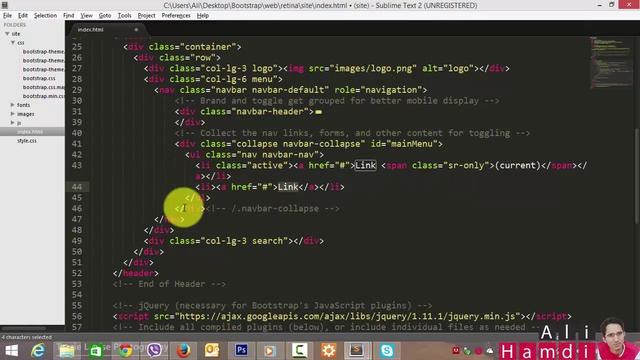The image size is (640, 360).
Task: Open the orange gear taskbar app
Action: [328, 351]
